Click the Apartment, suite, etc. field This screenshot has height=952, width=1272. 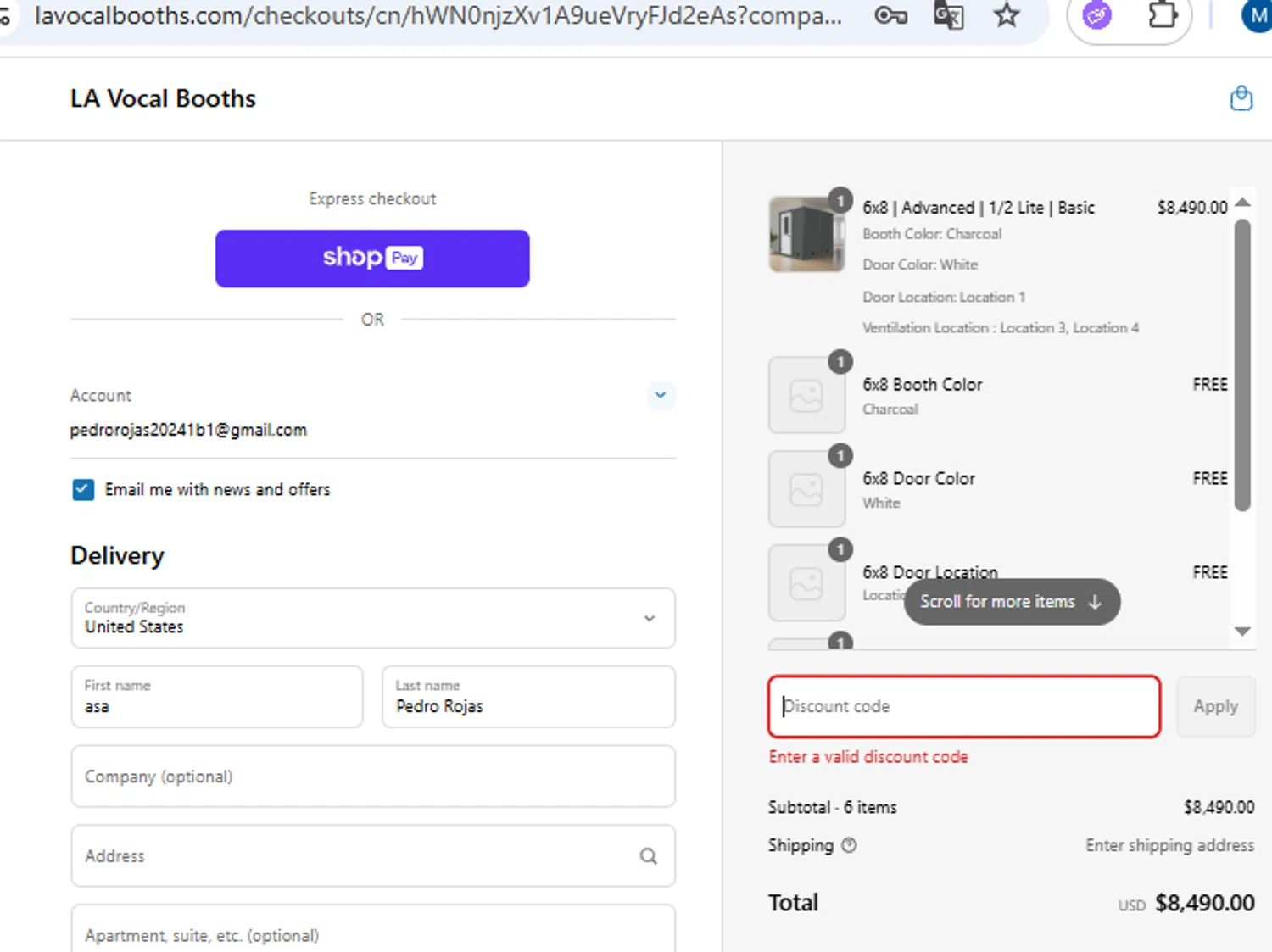(373, 929)
